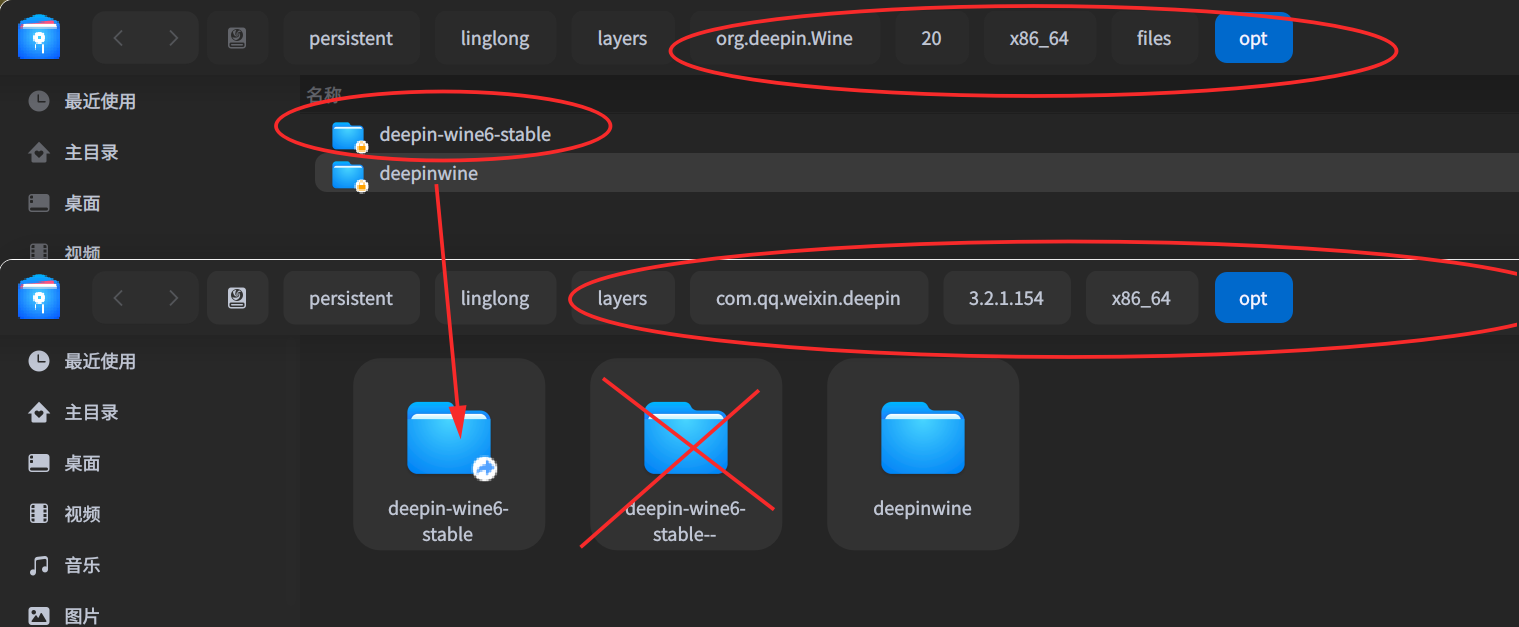
Task: Click disk icon in lower window address bar
Action: 237,298
